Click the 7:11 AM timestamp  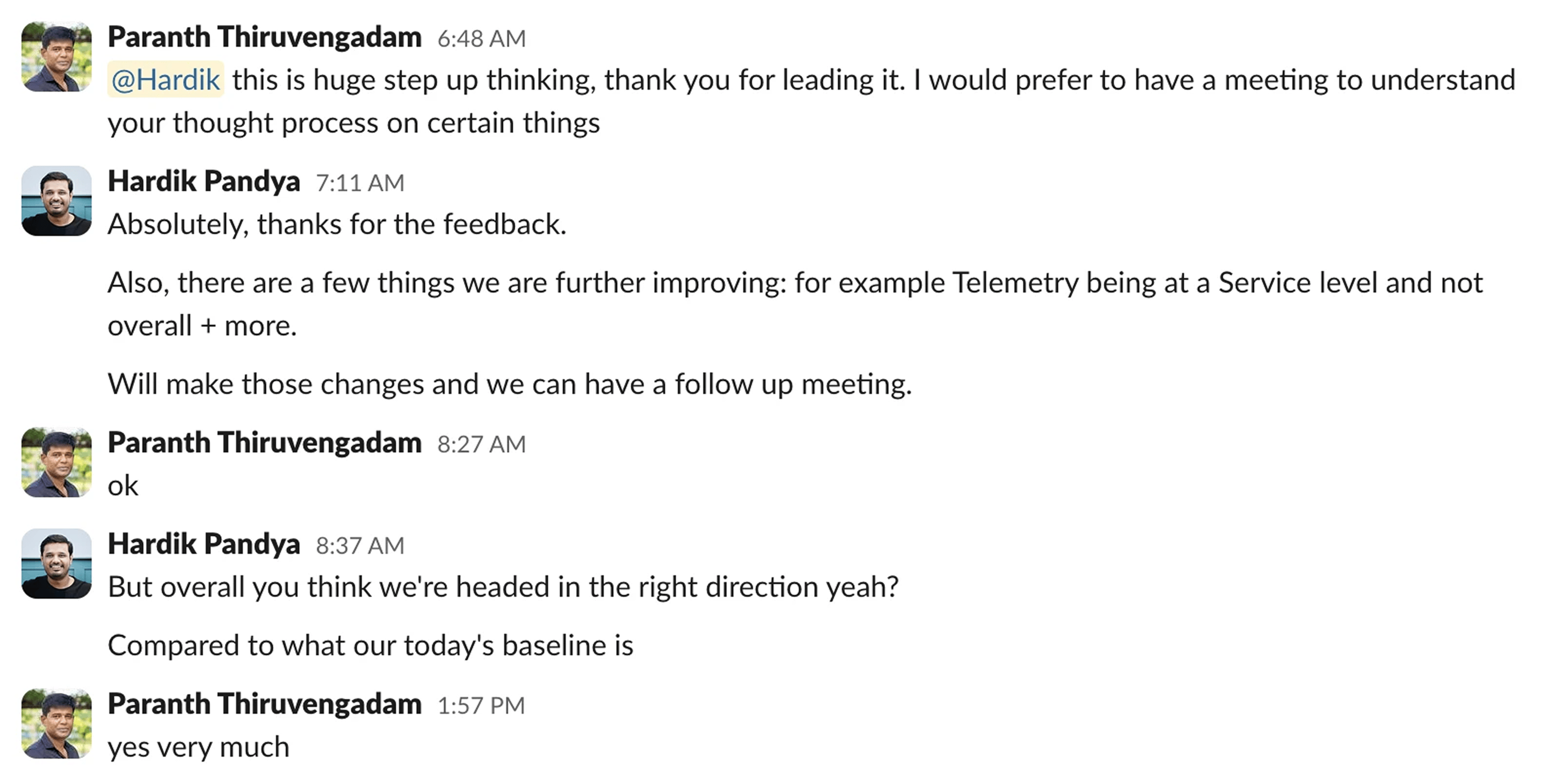[360, 183]
